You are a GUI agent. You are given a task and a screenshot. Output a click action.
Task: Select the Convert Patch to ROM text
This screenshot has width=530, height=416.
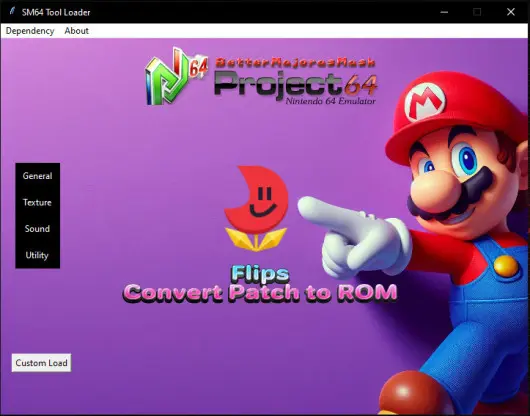[260, 292]
